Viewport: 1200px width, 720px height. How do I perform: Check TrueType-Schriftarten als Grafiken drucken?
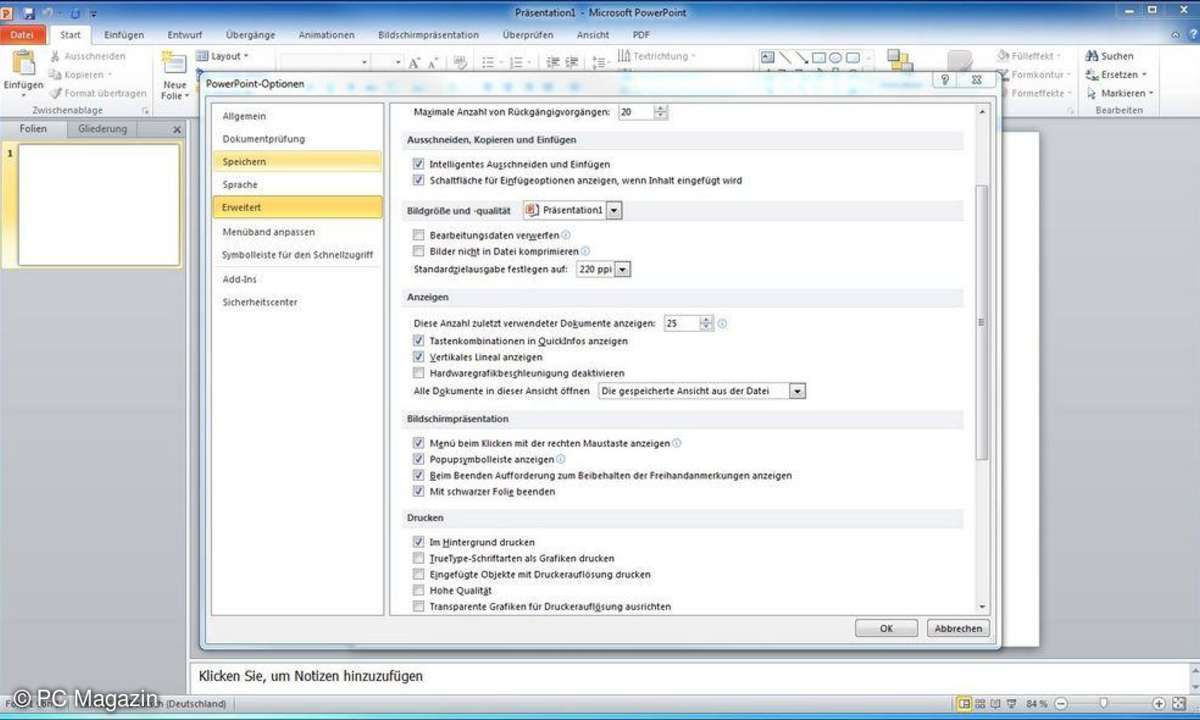click(419, 558)
